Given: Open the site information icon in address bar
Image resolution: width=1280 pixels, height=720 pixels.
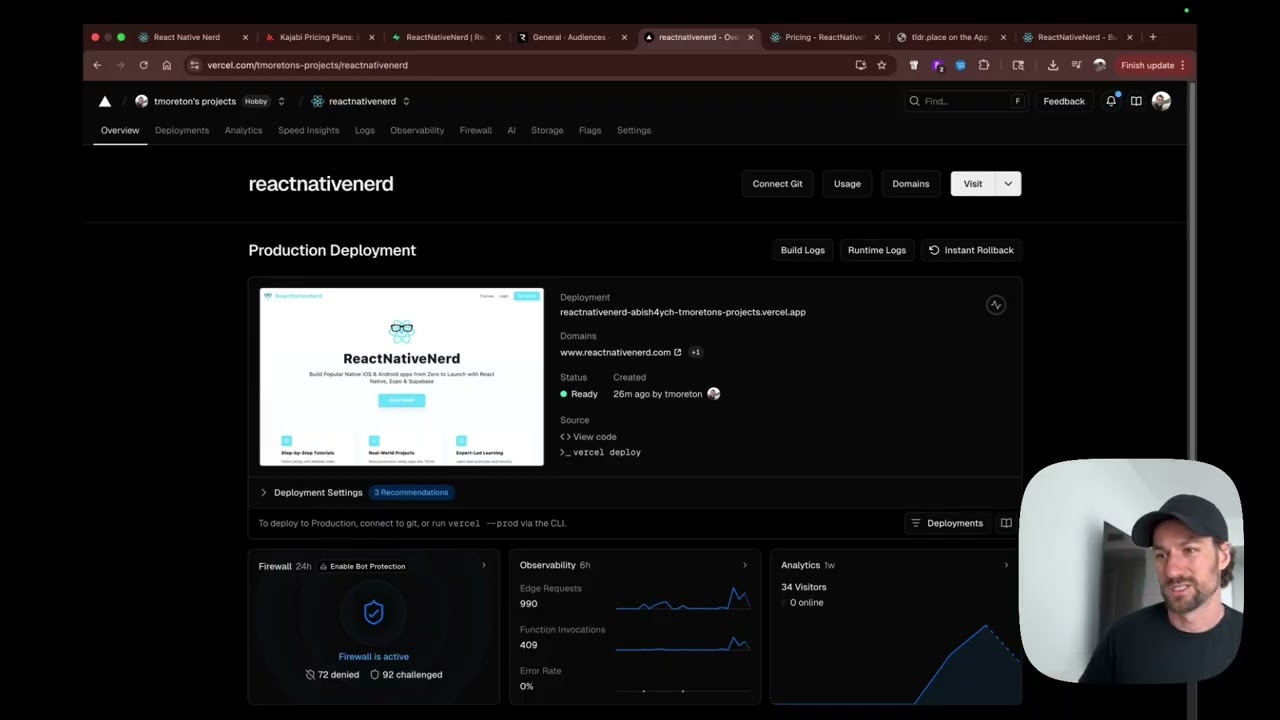Looking at the screenshot, I should (x=194, y=65).
